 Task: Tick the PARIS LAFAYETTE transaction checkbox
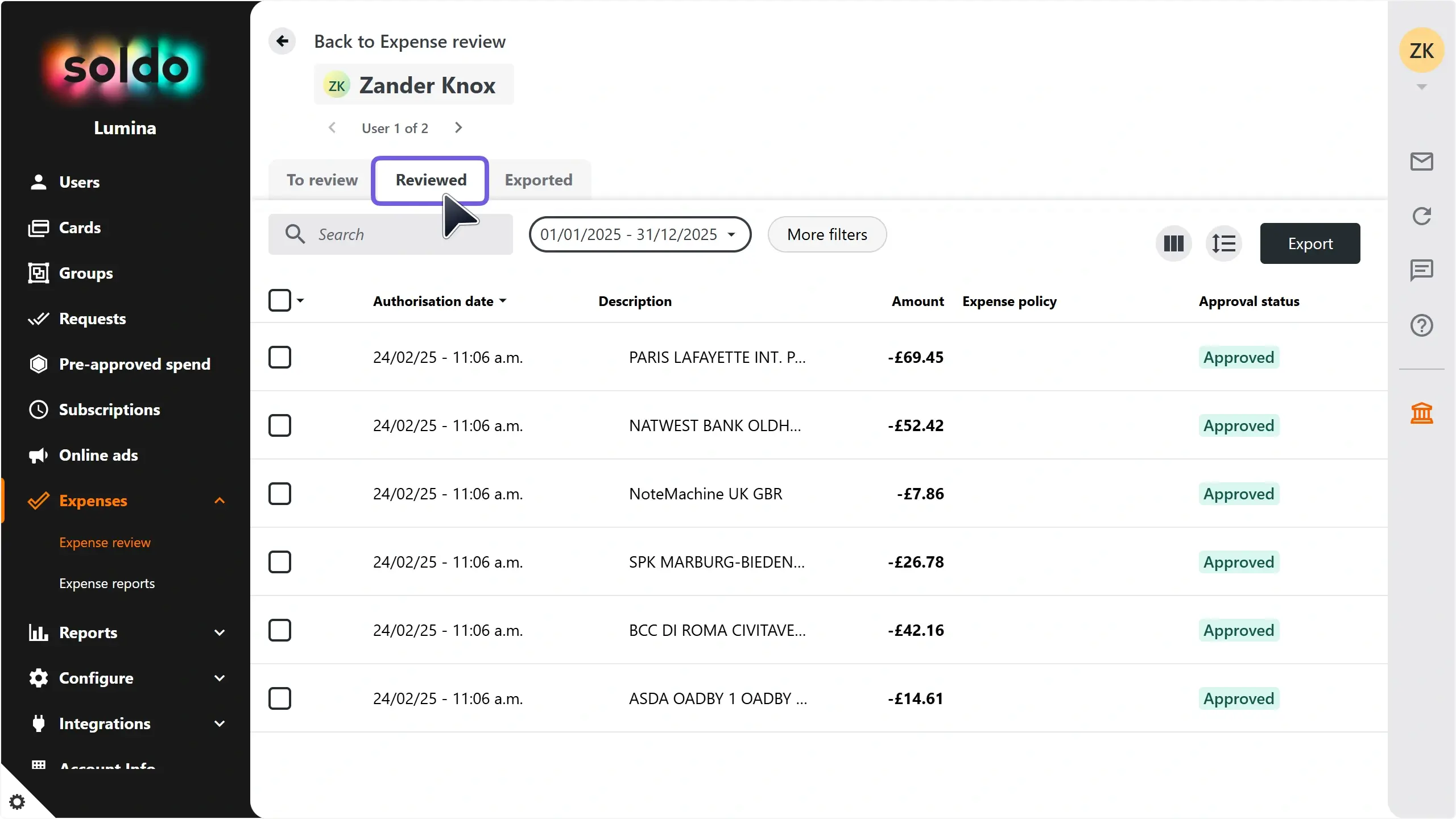coord(280,357)
